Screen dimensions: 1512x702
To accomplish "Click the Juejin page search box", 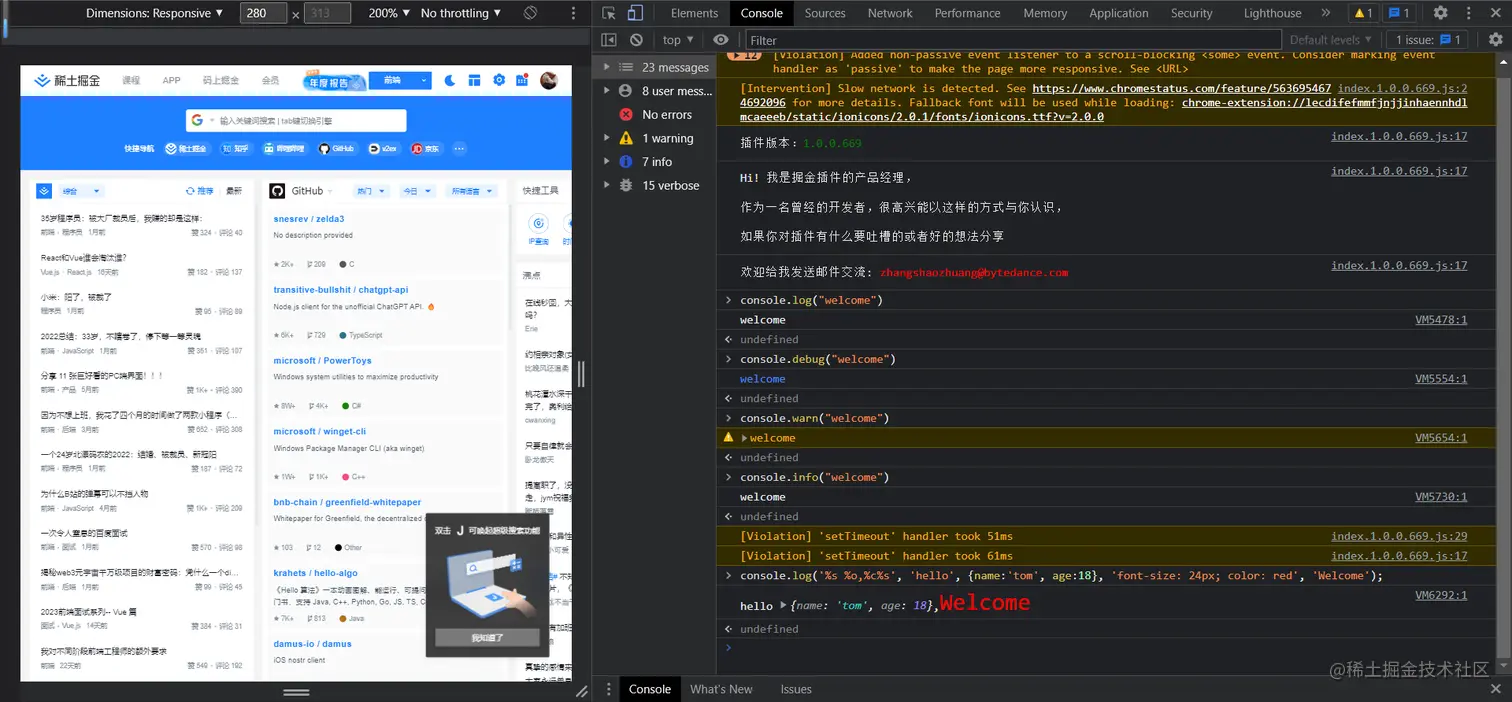I will click(296, 120).
